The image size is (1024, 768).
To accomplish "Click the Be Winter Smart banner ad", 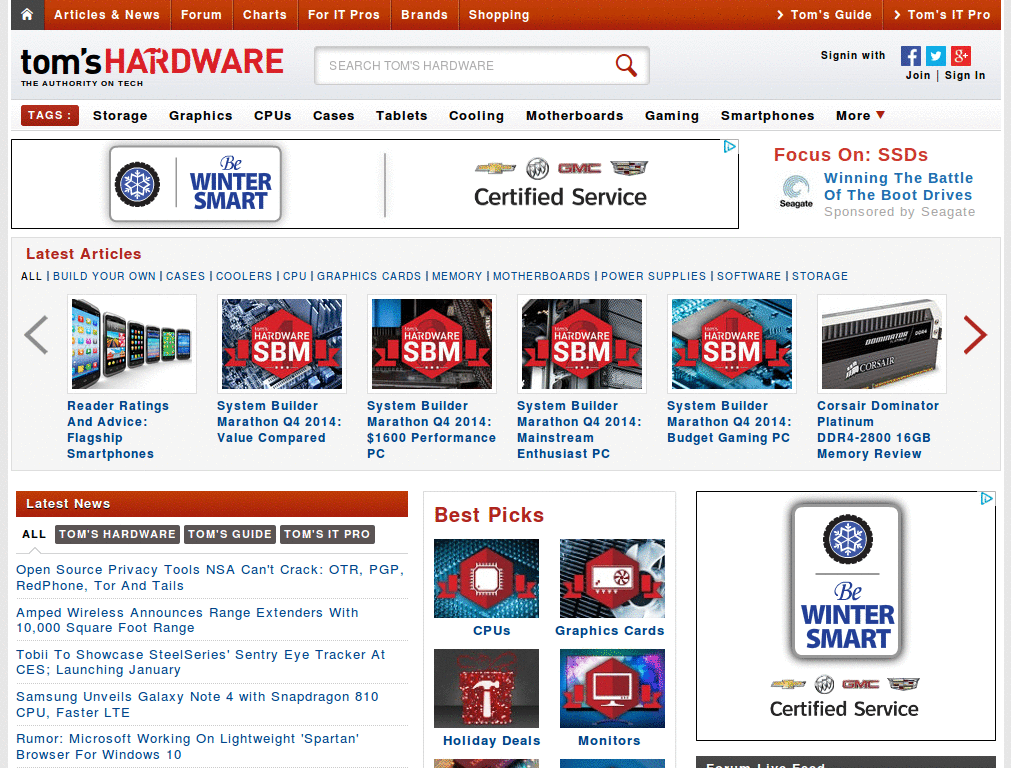I will click(x=375, y=184).
